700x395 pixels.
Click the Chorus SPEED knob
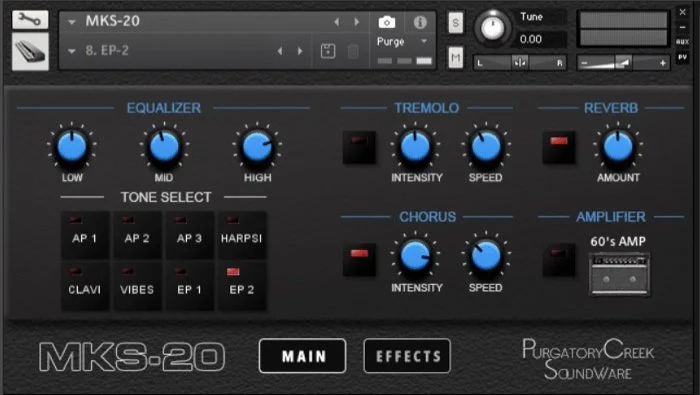click(x=486, y=256)
